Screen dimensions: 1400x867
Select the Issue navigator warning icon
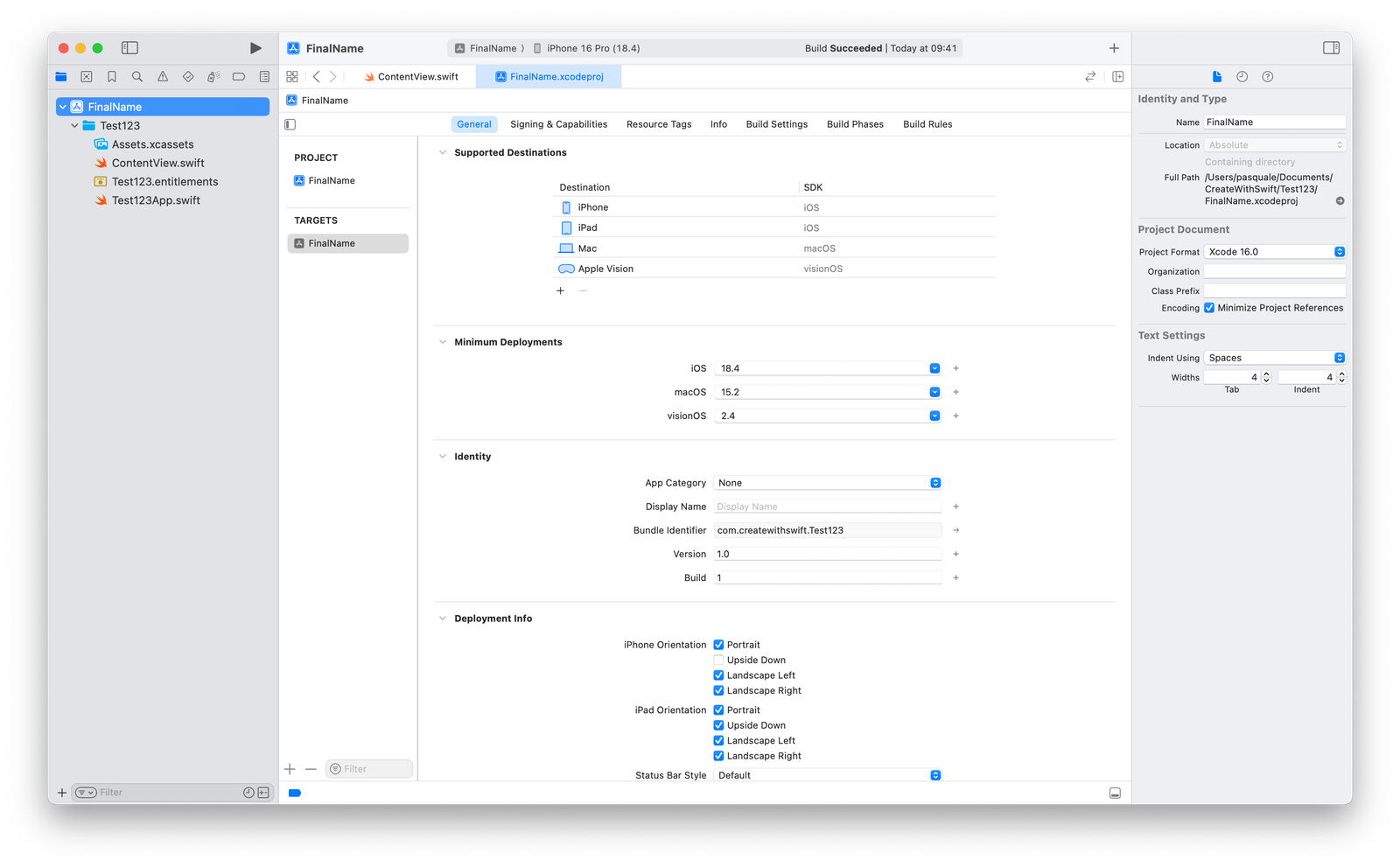click(x=162, y=76)
